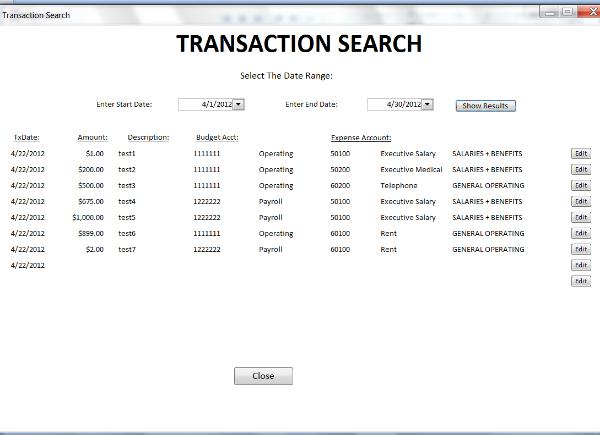Edit the test4 Payroll transaction

[x=580, y=201]
